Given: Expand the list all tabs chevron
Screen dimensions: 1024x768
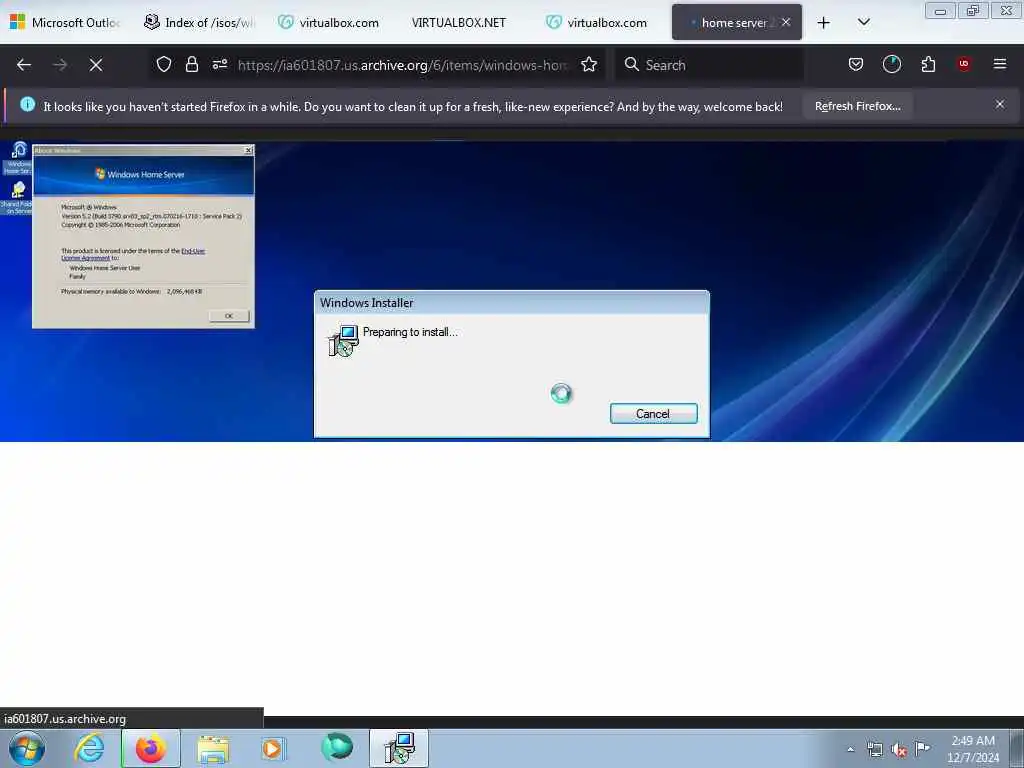Looking at the screenshot, I should pos(863,22).
